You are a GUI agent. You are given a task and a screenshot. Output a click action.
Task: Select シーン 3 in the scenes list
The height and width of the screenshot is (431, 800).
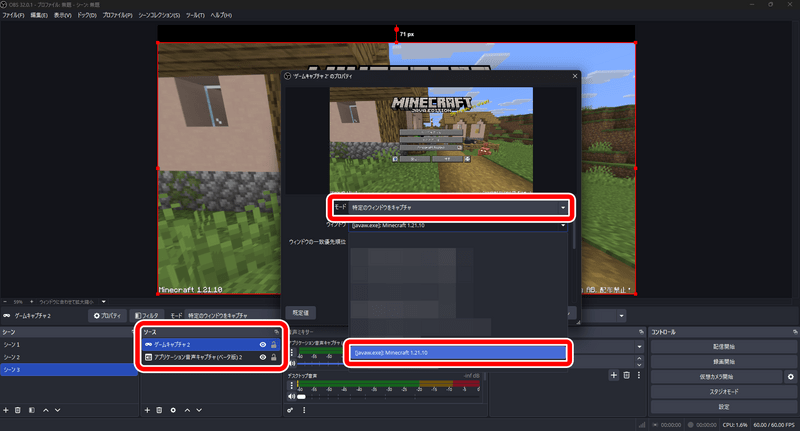point(69,369)
